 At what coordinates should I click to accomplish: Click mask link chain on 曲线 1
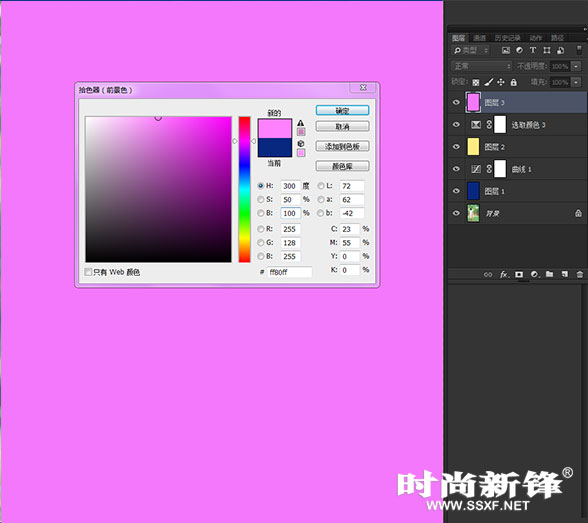tap(489, 169)
